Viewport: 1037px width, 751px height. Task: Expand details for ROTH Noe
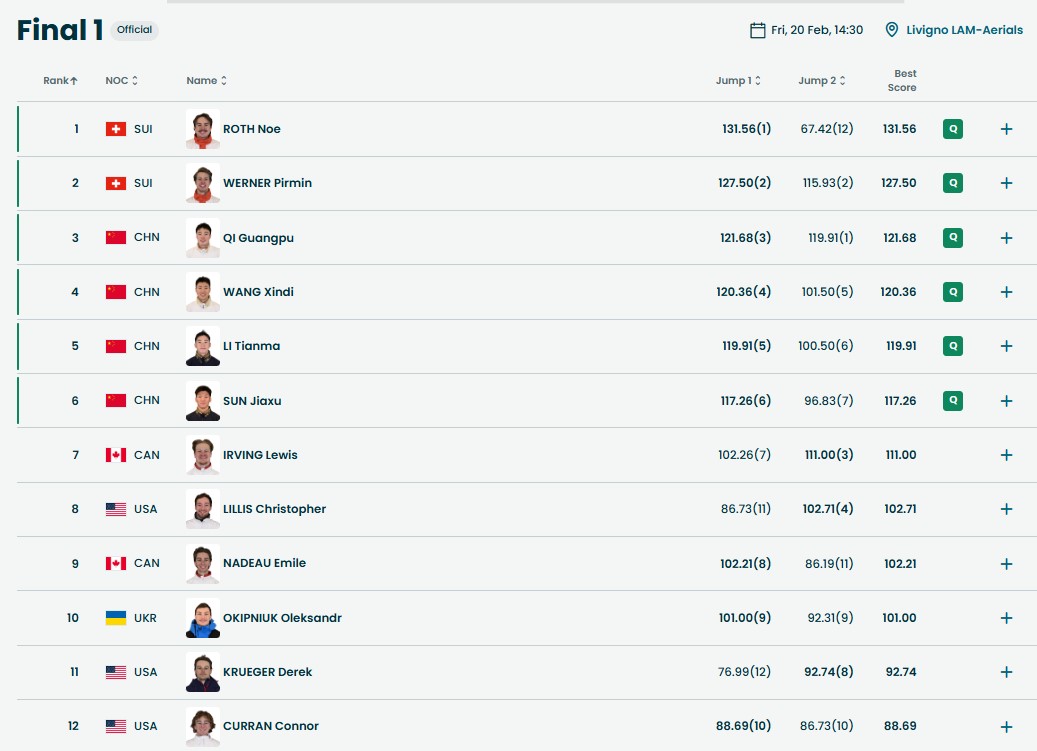tap(1006, 129)
